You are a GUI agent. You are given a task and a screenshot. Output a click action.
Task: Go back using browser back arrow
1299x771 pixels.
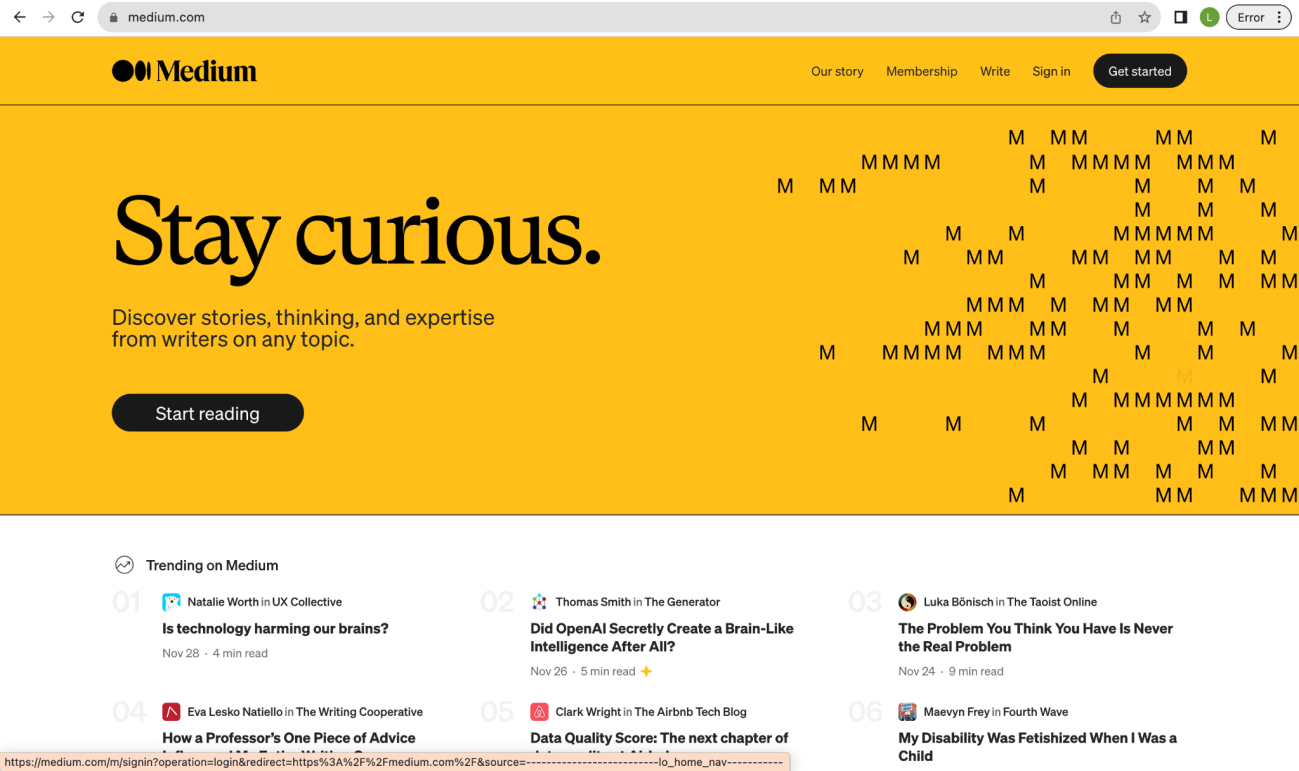[x=20, y=17]
